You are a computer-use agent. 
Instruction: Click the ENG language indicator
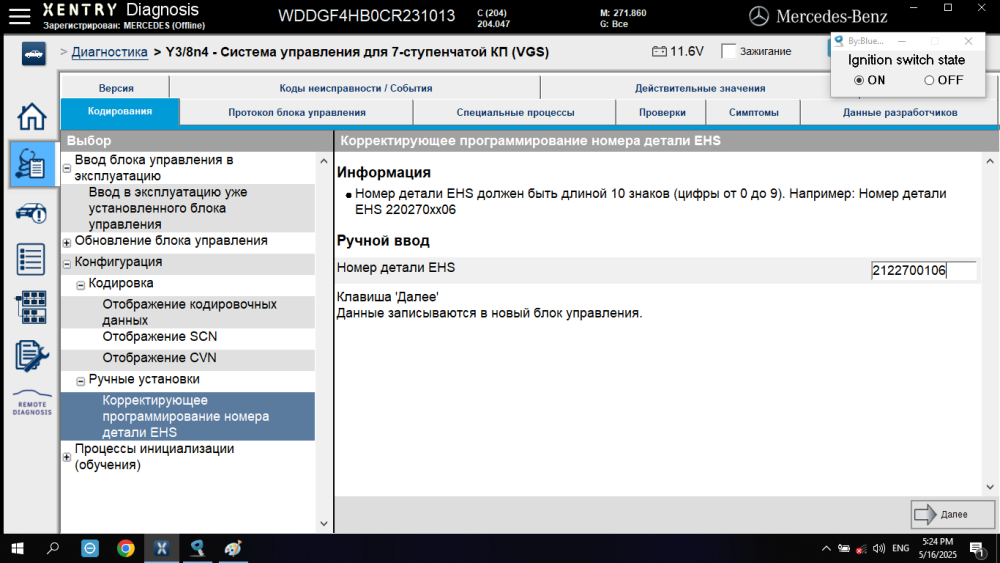click(x=901, y=548)
